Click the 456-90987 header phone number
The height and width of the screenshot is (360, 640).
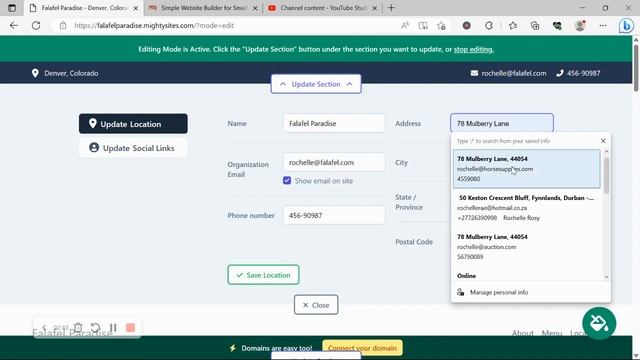583,73
